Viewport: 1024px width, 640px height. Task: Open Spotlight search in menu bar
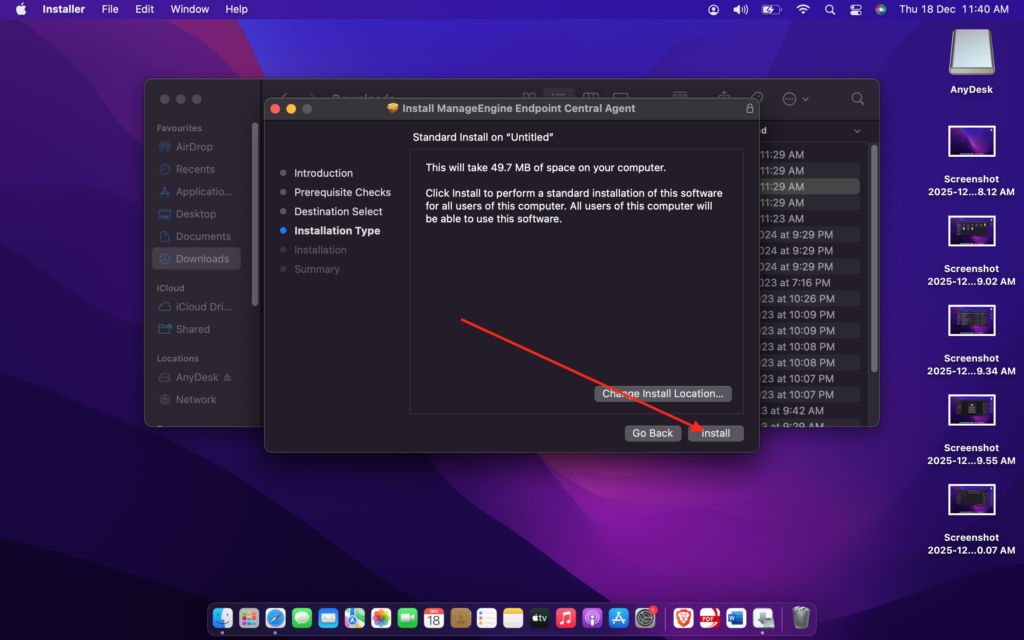pos(829,9)
